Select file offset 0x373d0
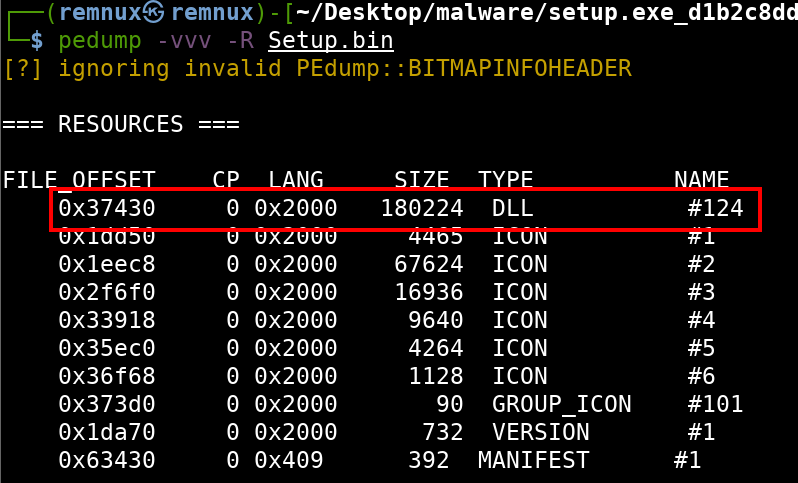Viewport: 798px width, 483px height. 107,404
